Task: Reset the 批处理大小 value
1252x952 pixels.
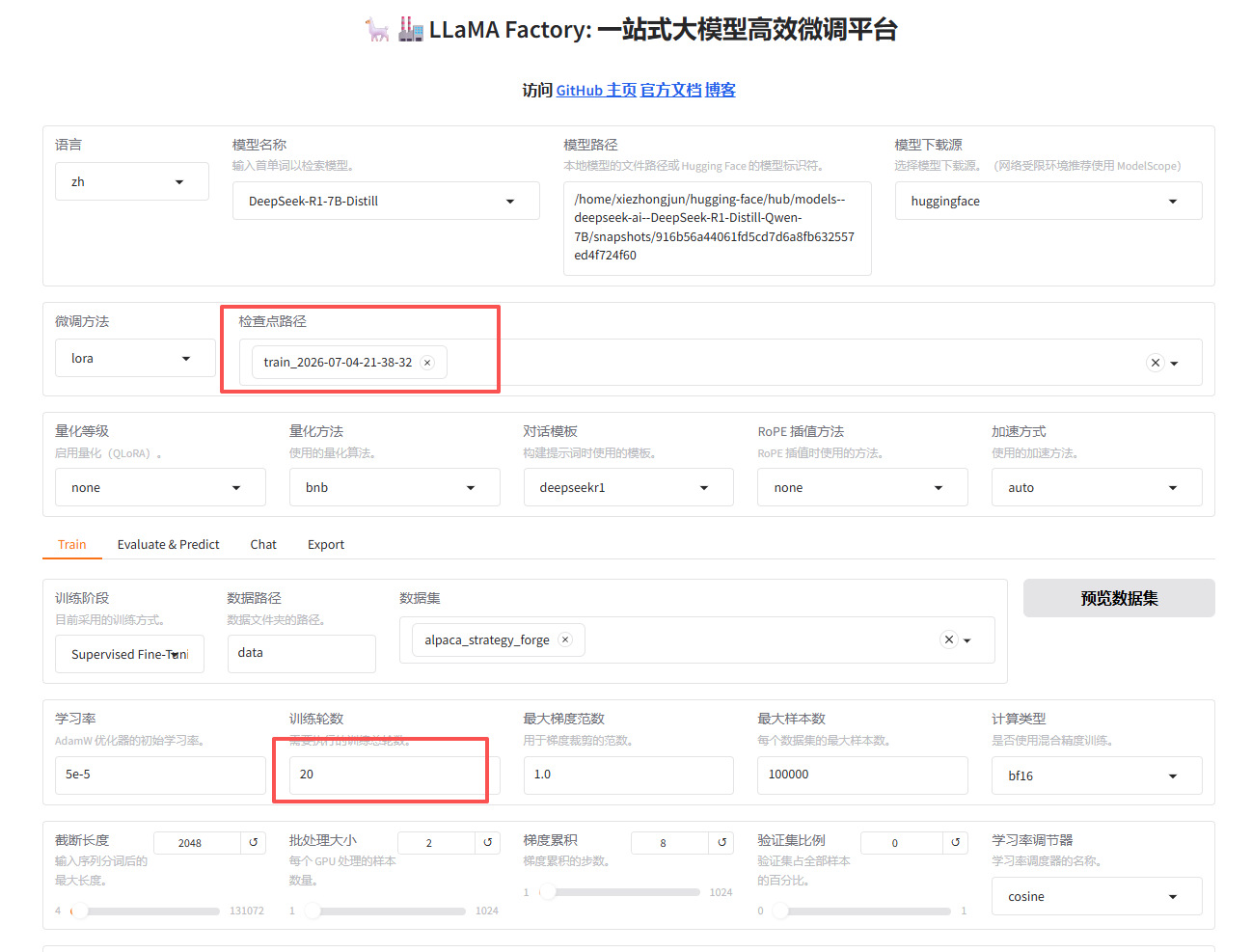Action: click(x=488, y=842)
